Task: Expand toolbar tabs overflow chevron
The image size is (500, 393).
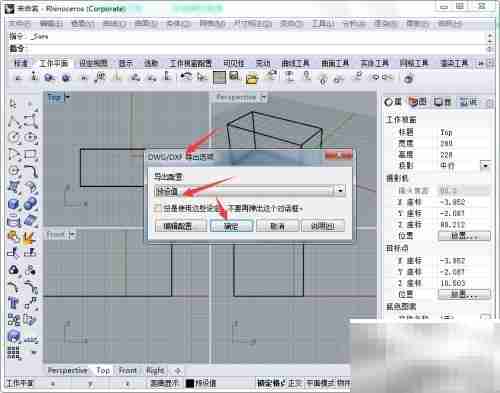Action: tap(481, 63)
